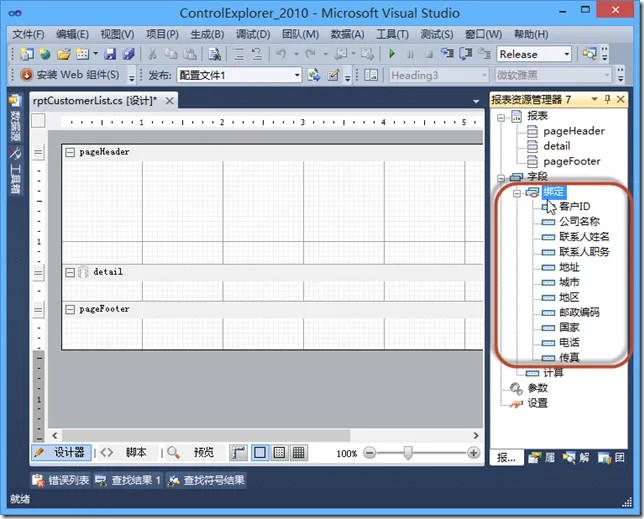Click the Open File folder icon
The height and width of the screenshot is (519, 644).
tap(64, 54)
